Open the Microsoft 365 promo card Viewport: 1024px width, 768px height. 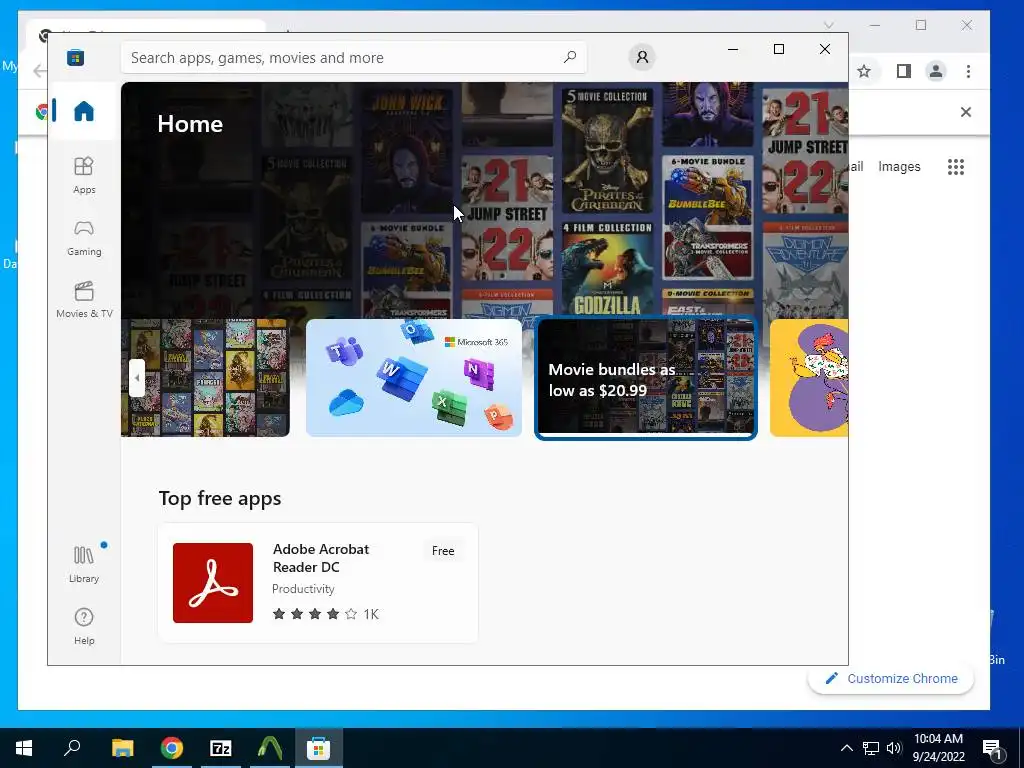coord(414,378)
